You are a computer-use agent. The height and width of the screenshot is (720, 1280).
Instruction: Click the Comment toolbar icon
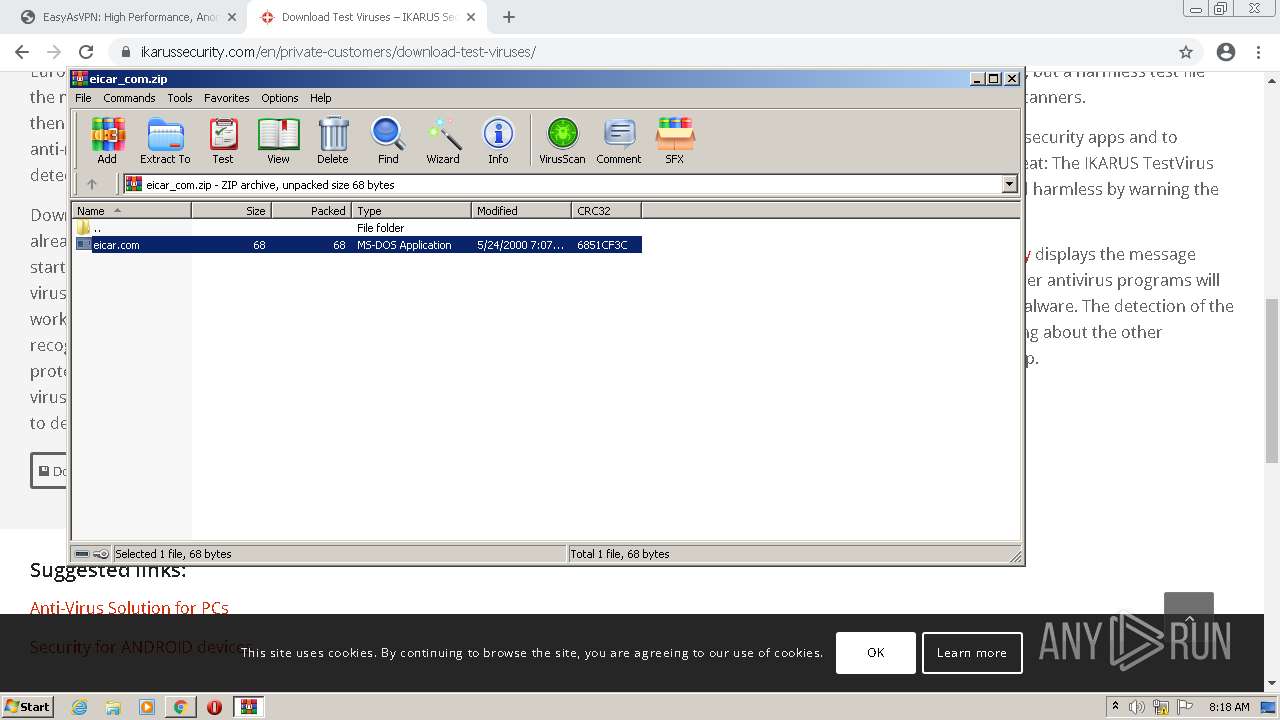coord(619,141)
